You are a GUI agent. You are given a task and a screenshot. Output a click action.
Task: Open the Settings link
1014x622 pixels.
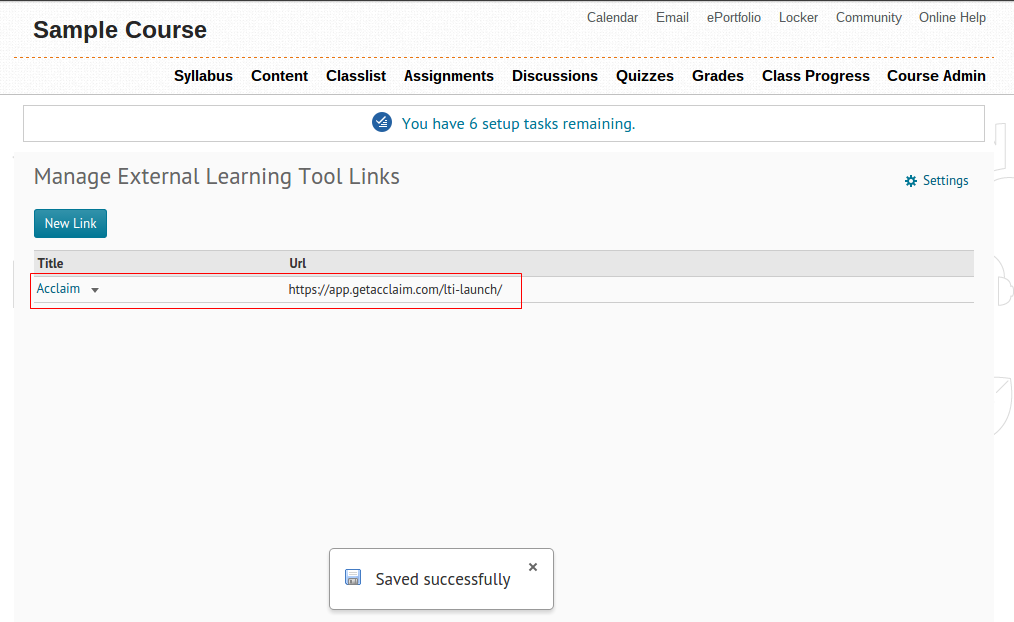pyautogui.click(x=945, y=181)
